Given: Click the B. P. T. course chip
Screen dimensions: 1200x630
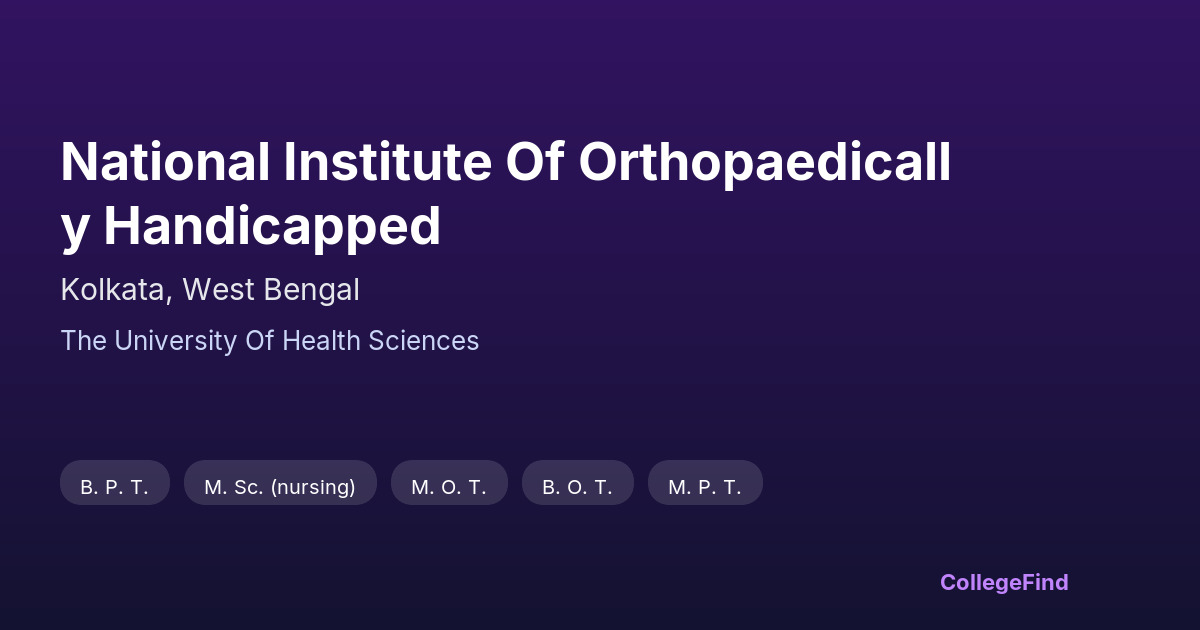Looking at the screenshot, I should pyautogui.click(x=114, y=487).
